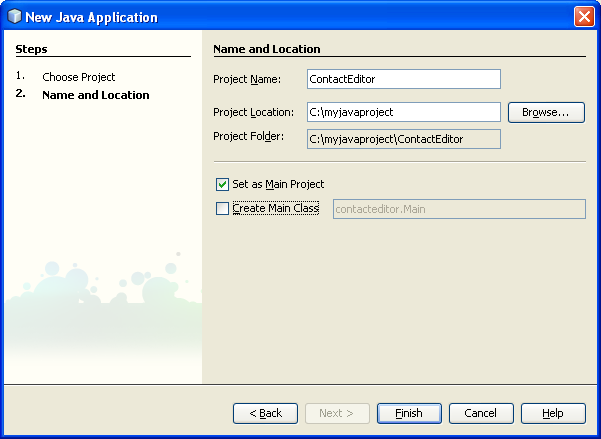Cancel the new project wizard
The width and height of the screenshot is (601, 439).
coord(481,413)
